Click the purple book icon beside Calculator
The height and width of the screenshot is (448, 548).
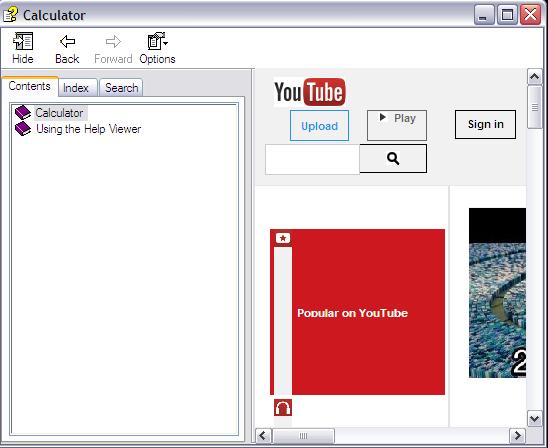pos(23,113)
